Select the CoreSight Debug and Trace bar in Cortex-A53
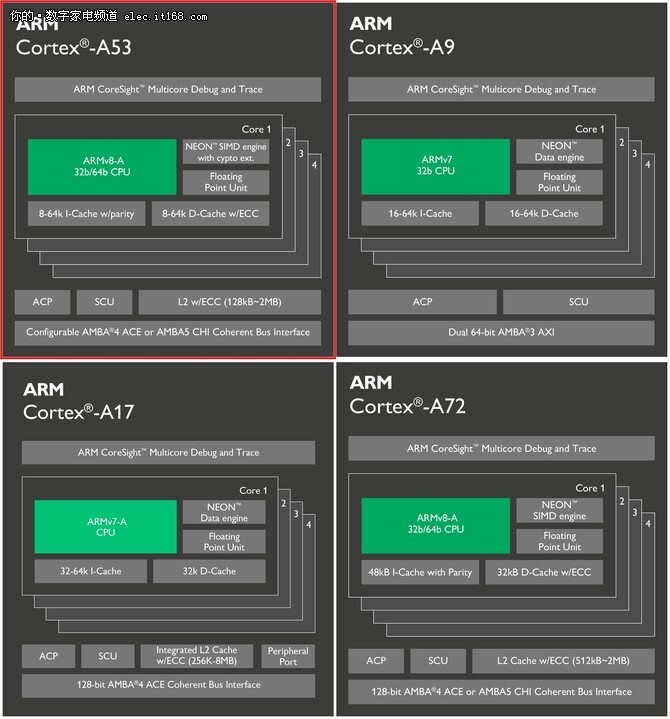 coord(168,89)
